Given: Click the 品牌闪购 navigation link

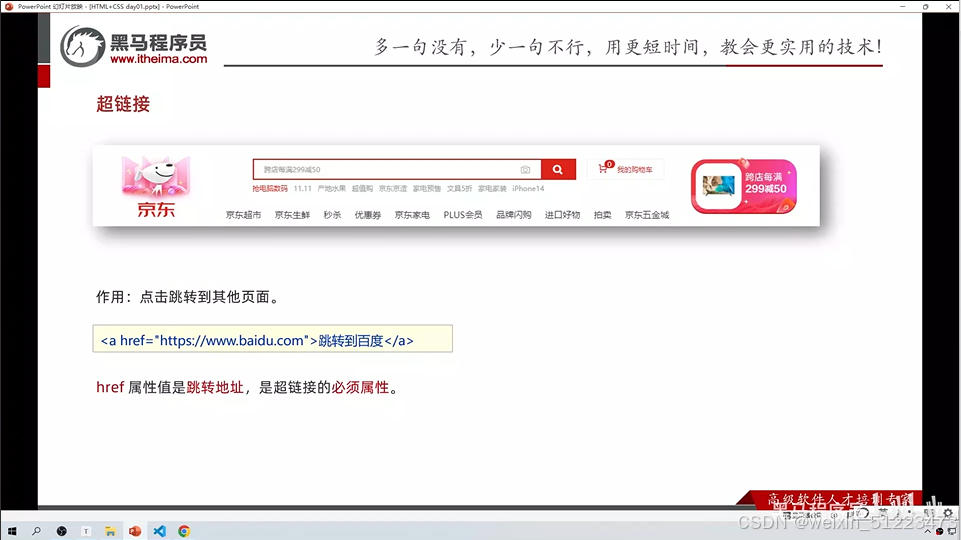Looking at the screenshot, I should (x=514, y=215).
